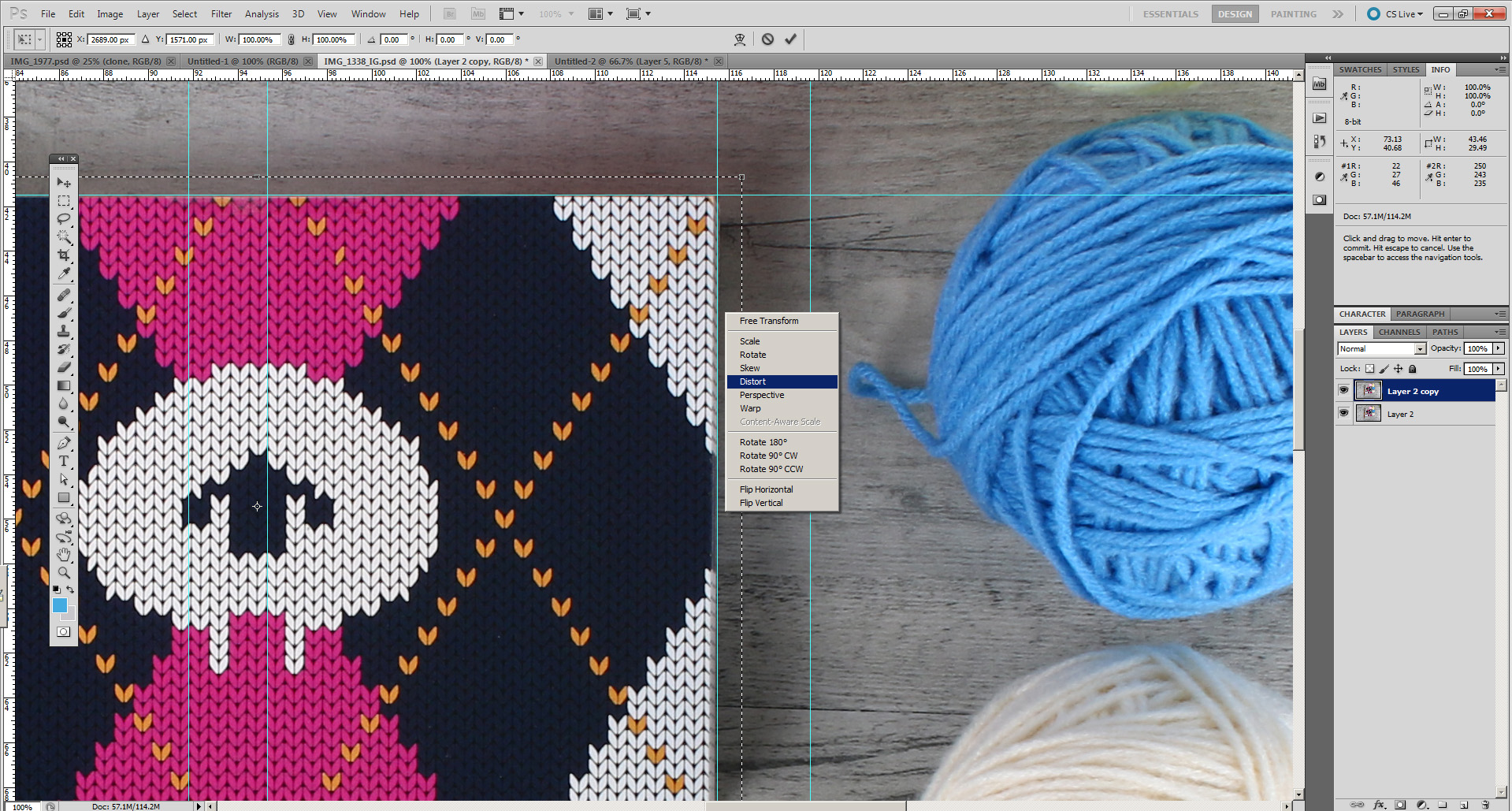The width and height of the screenshot is (1512, 811).
Task: Select the Design workspace button
Action: point(1235,14)
